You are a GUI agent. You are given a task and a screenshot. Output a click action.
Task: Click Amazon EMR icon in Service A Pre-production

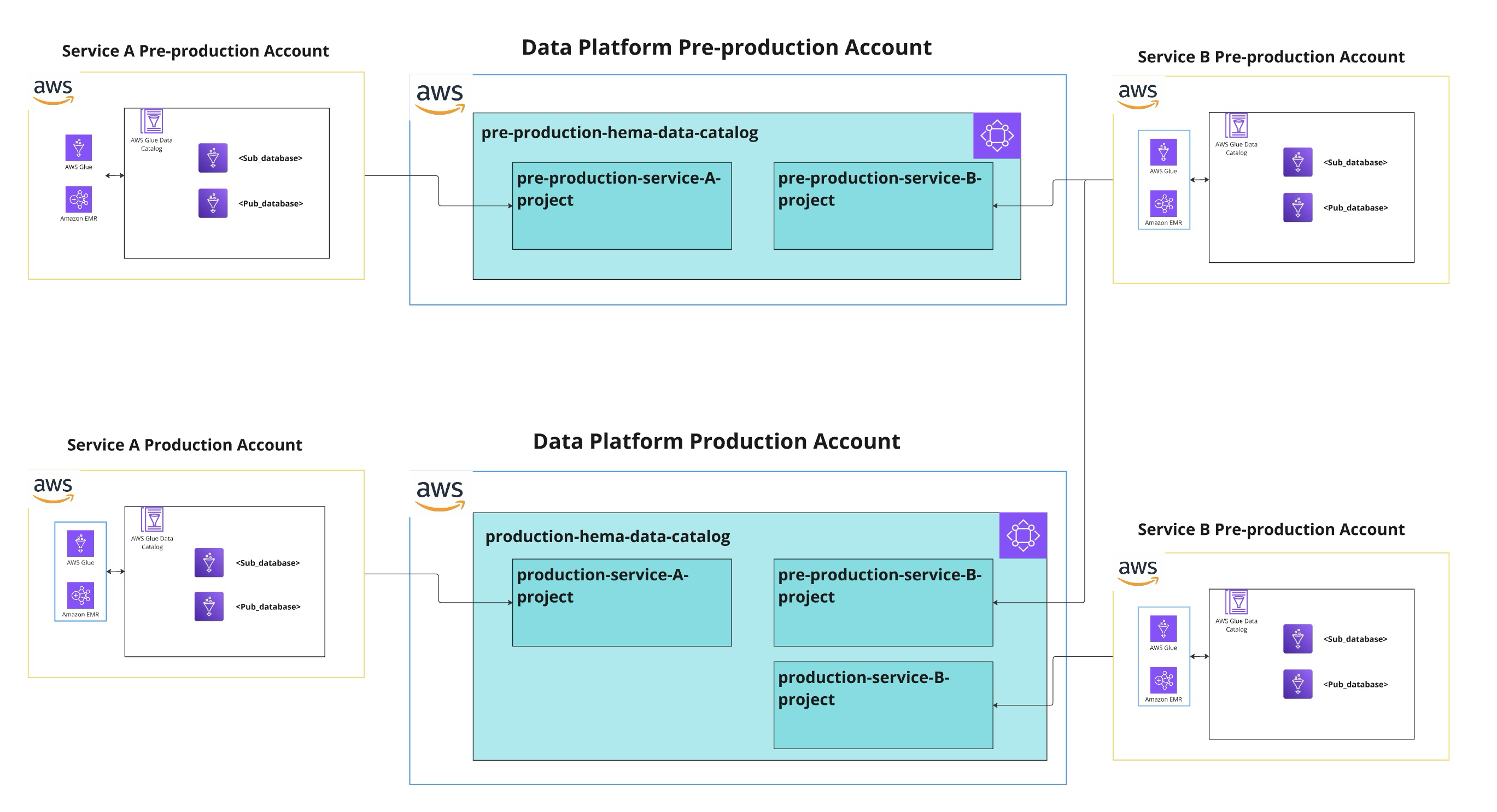pyautogui.click(x=78, y=200)
